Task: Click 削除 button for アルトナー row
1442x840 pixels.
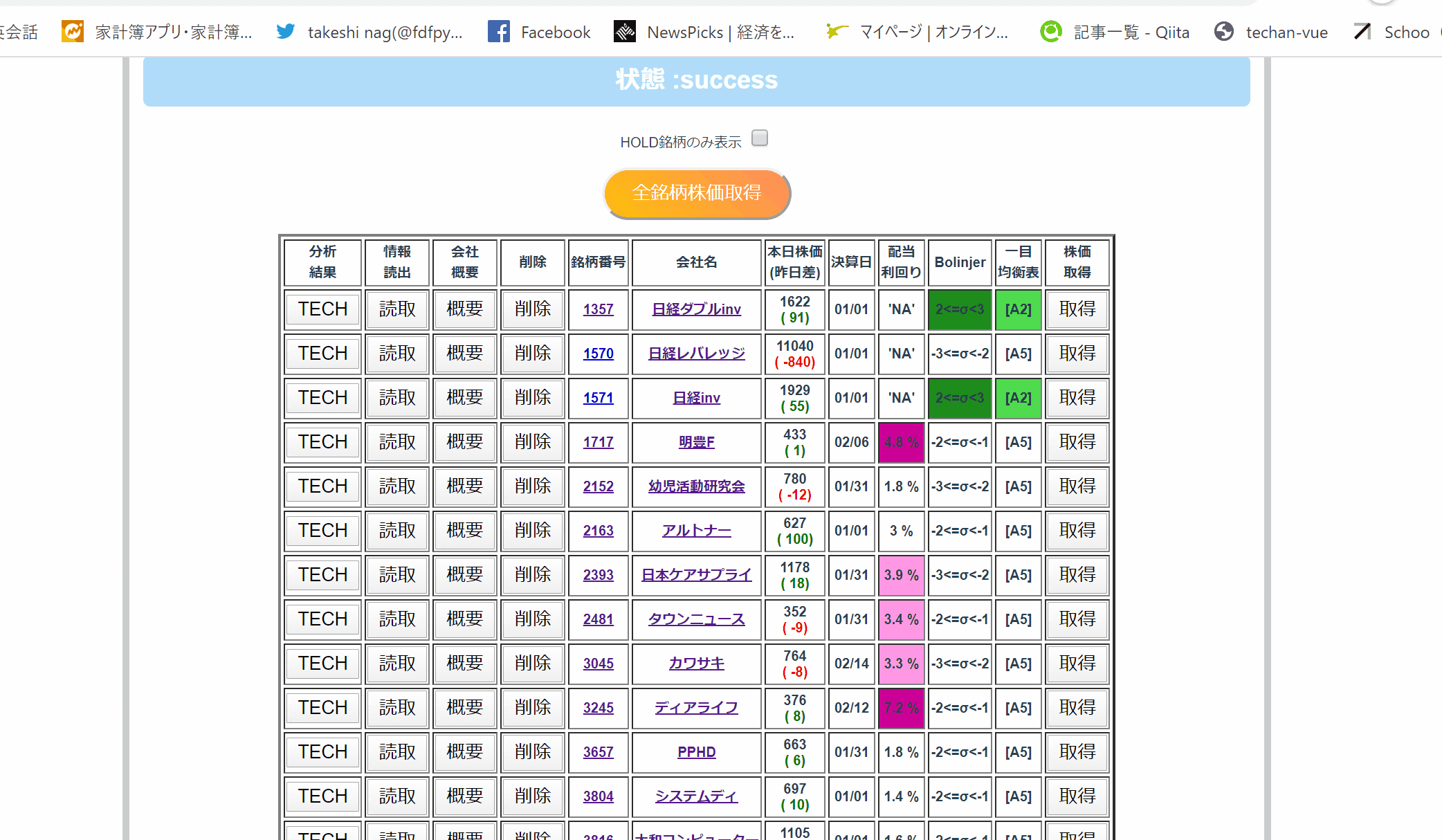Action: (x=532, y=531)
